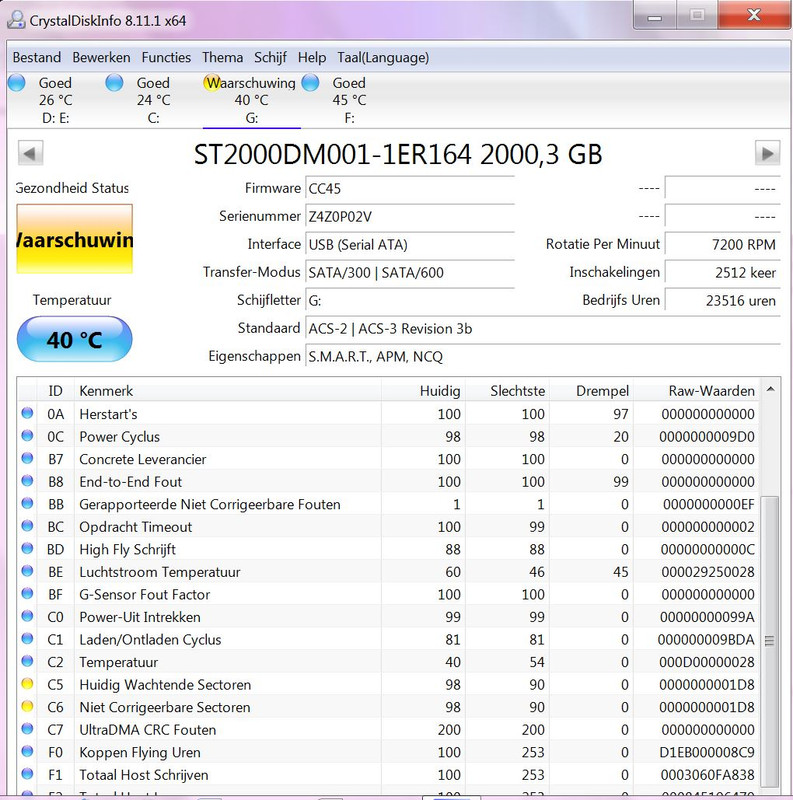This screenshot has width=793, height=800.
Task: Click the blue status orb for F:
Action: (x=310, y=83)
